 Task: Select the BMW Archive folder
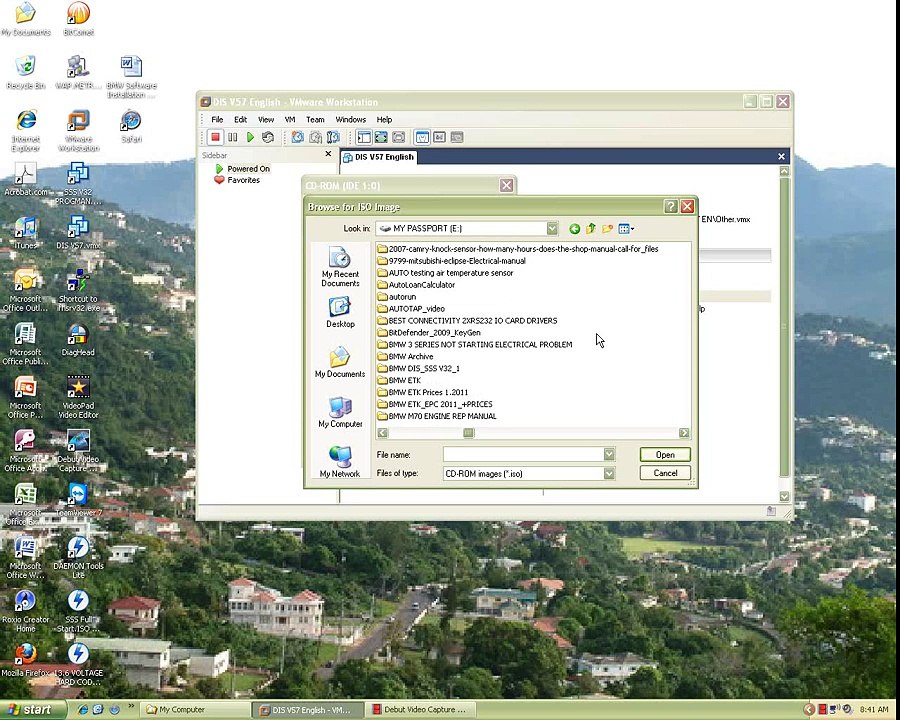(x=405, y=357)
